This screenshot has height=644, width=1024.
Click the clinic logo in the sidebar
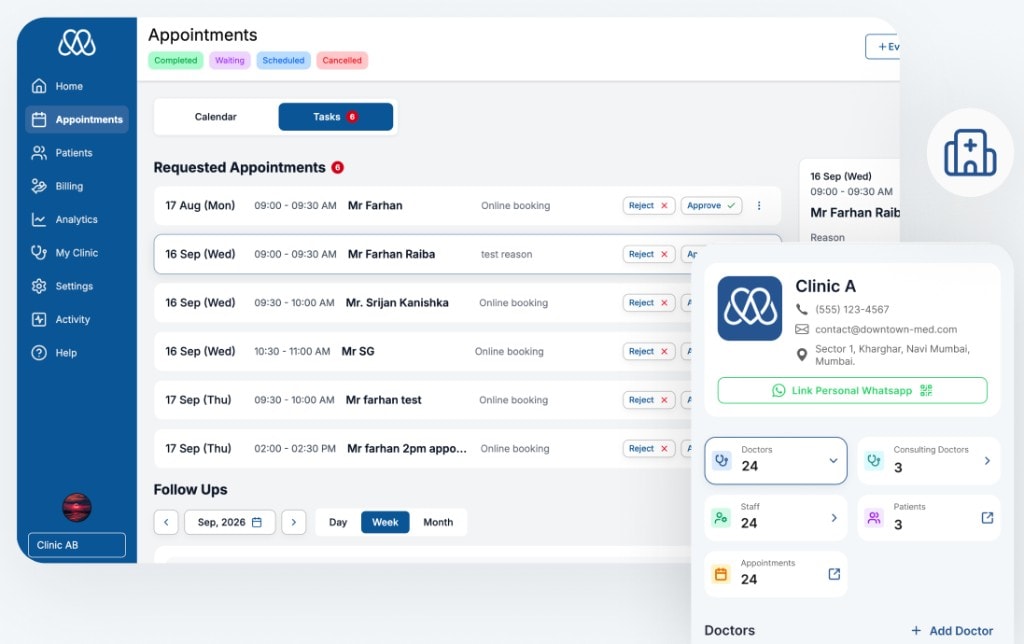[76, 44]
